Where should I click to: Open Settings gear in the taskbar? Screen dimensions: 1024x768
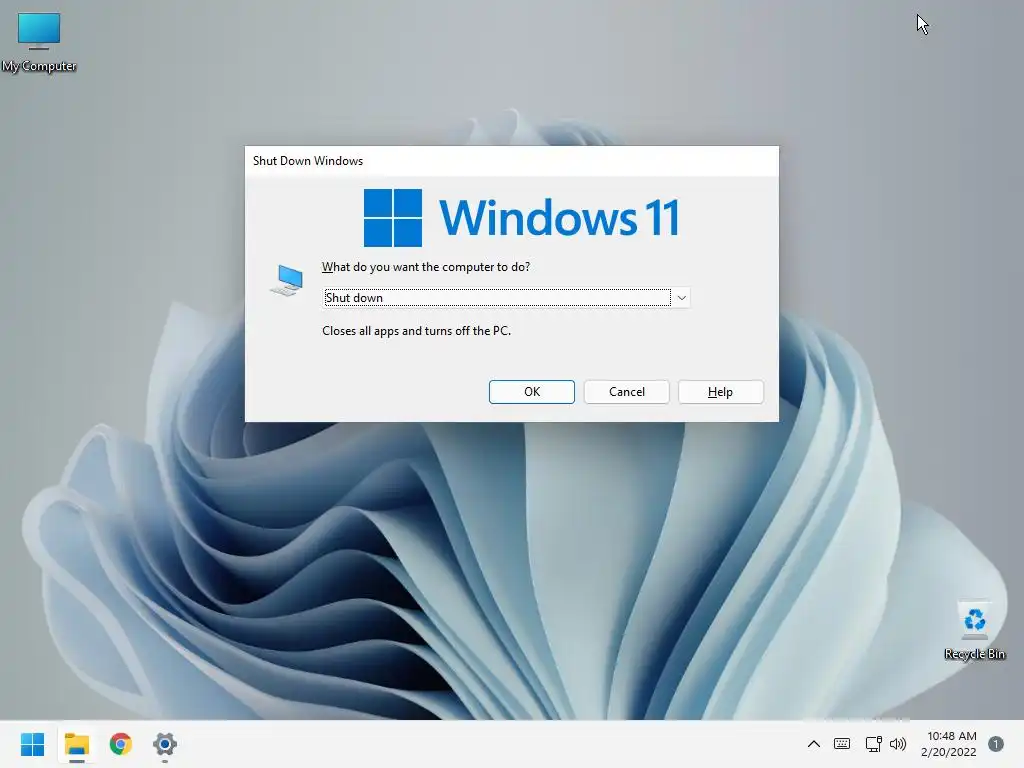[165, 744]
